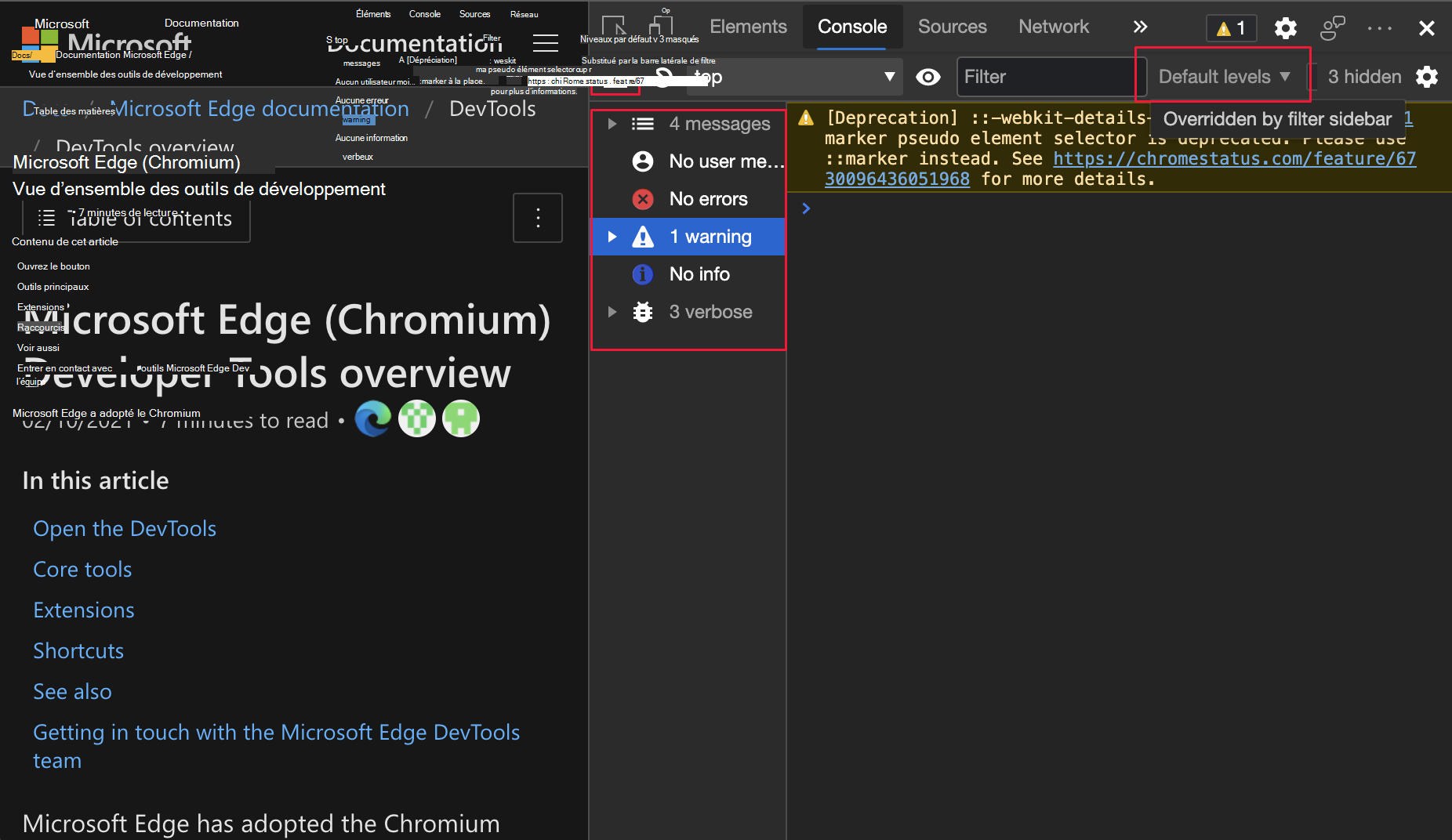Close the DevTools panel
Screen dimensions: 1452x840
[1427, 28]
